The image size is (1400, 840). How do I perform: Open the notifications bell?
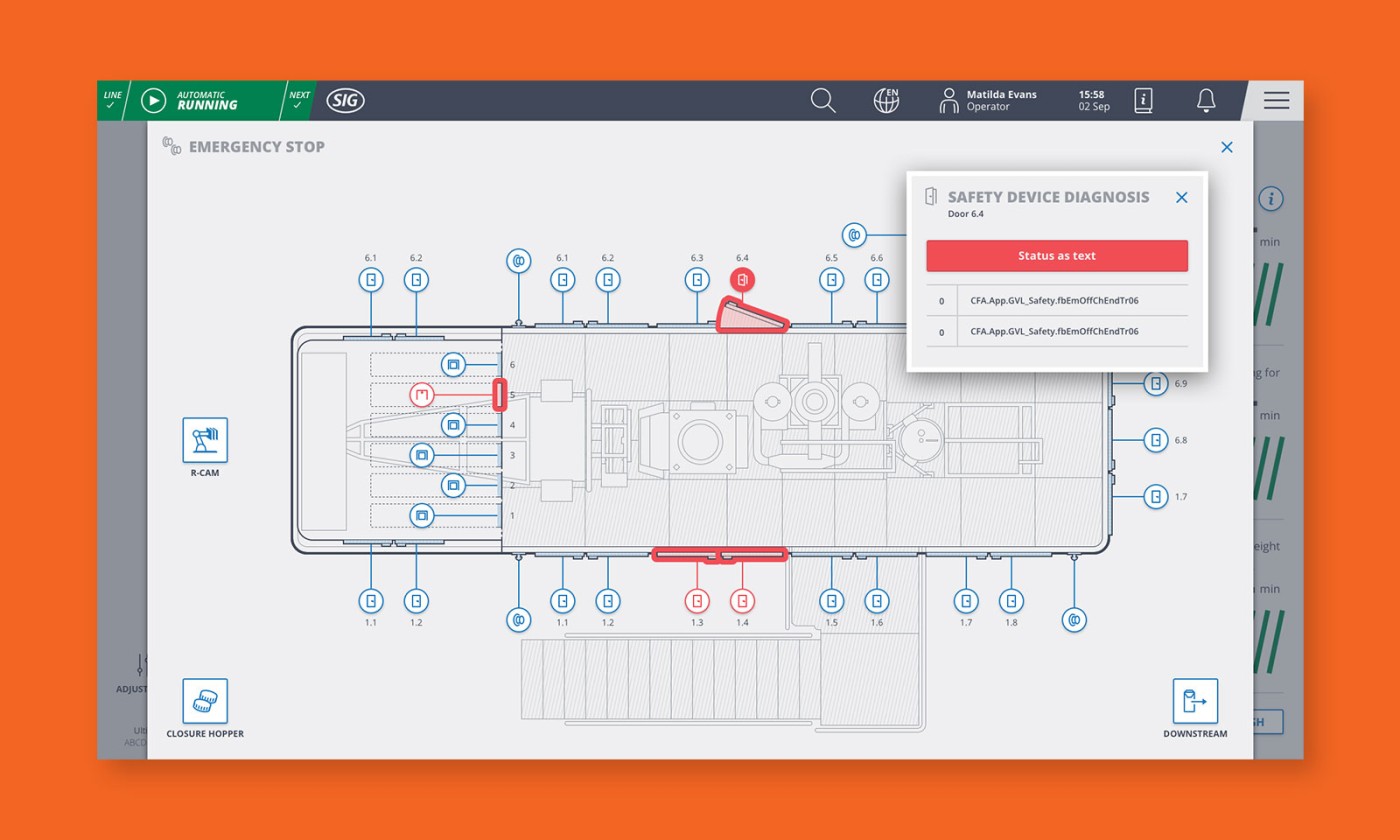[x=1206, y=100]
